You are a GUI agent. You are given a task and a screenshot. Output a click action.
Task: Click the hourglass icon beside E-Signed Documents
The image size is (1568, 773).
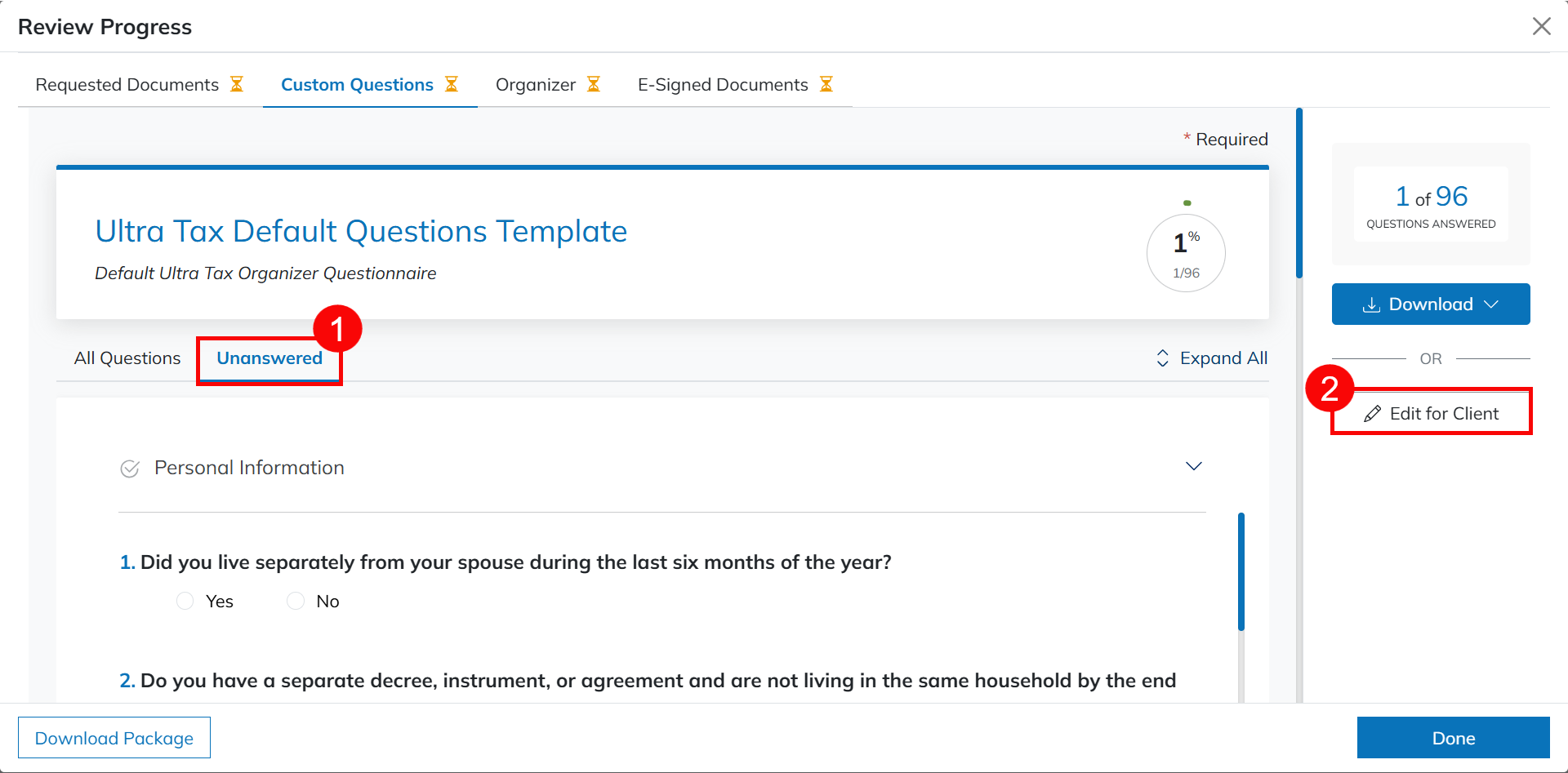pos(826,84)
